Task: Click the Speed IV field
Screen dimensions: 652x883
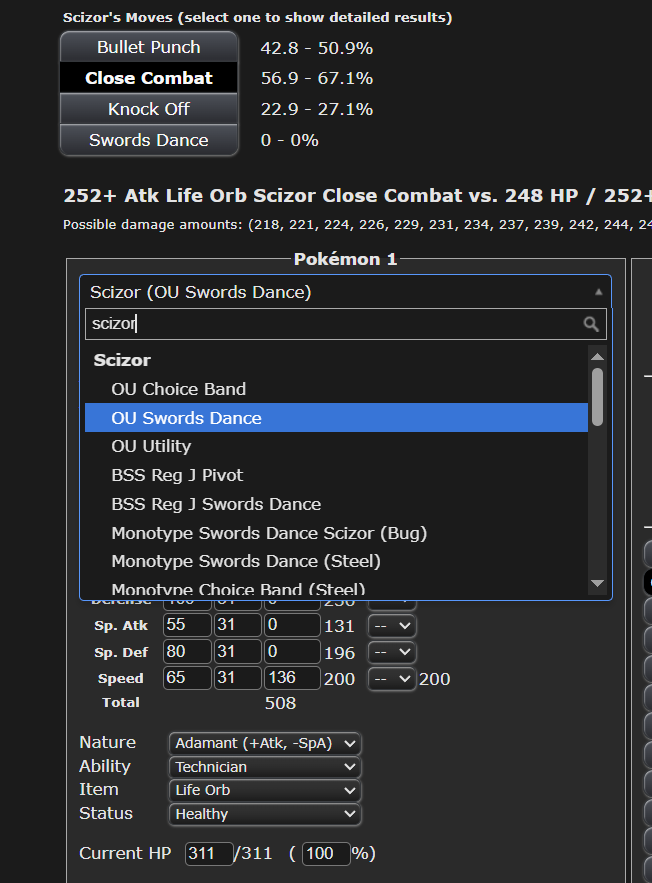Action: coord(238,678)
